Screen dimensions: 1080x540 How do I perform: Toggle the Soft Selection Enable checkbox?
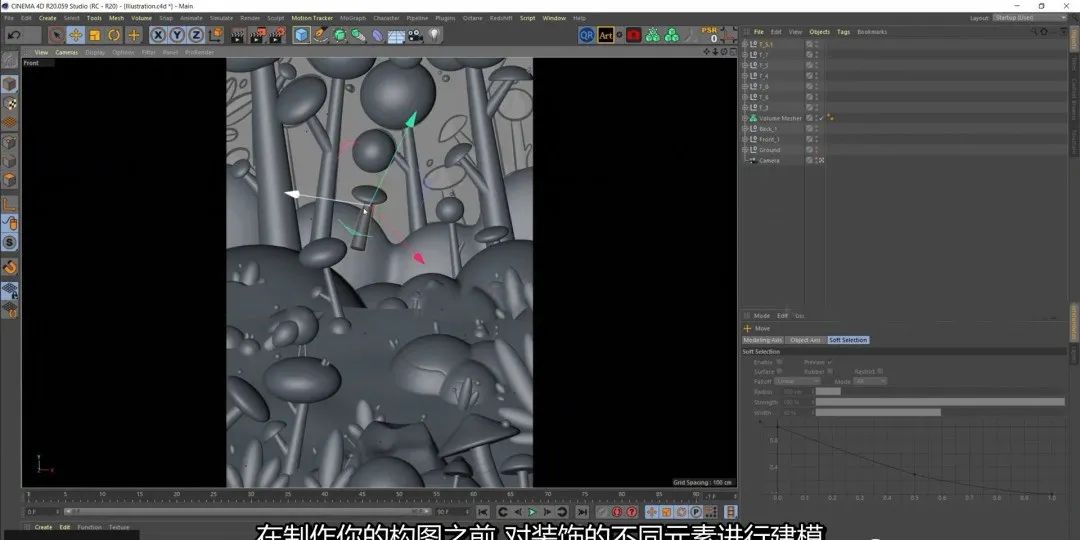(x=779, y=362)
